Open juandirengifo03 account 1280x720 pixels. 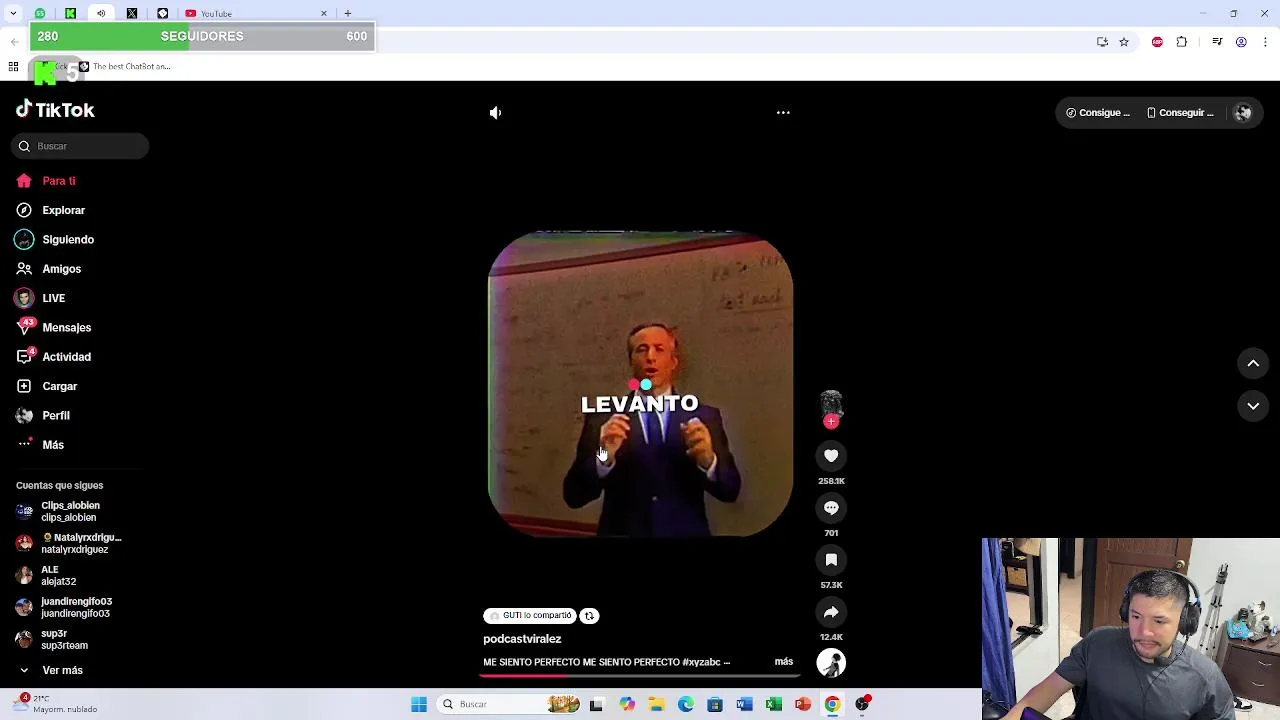pyautogui.click(x=64, y=607)
